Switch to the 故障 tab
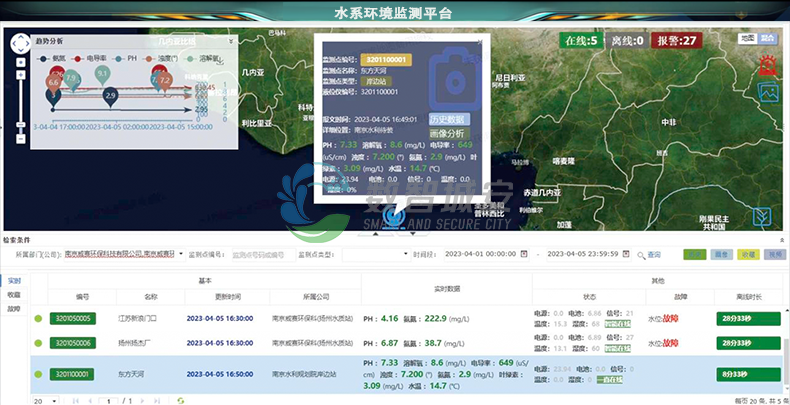This screenshot has width=790, height=405. (13, 309)
